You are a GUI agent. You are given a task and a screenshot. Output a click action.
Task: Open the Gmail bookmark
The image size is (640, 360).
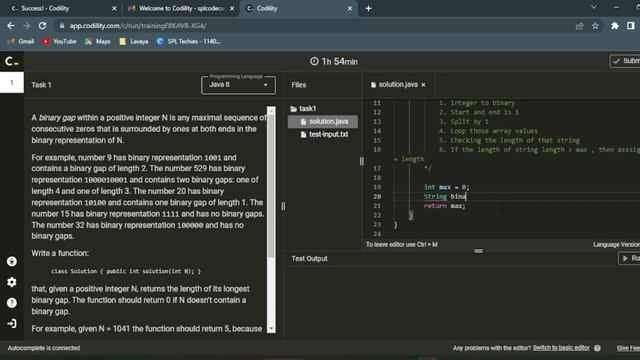(20, 41)
